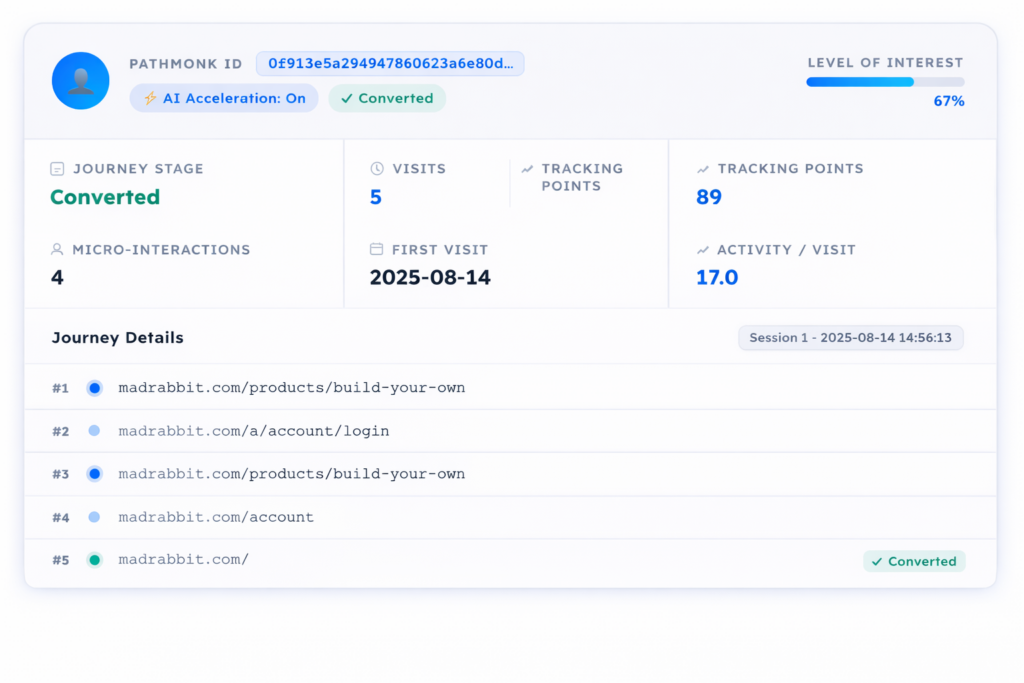Click the lightning bolt AI Acceleration icon
Viewport: 1024px width, 683px height.
pyautogui.click(x=150, y=98)
